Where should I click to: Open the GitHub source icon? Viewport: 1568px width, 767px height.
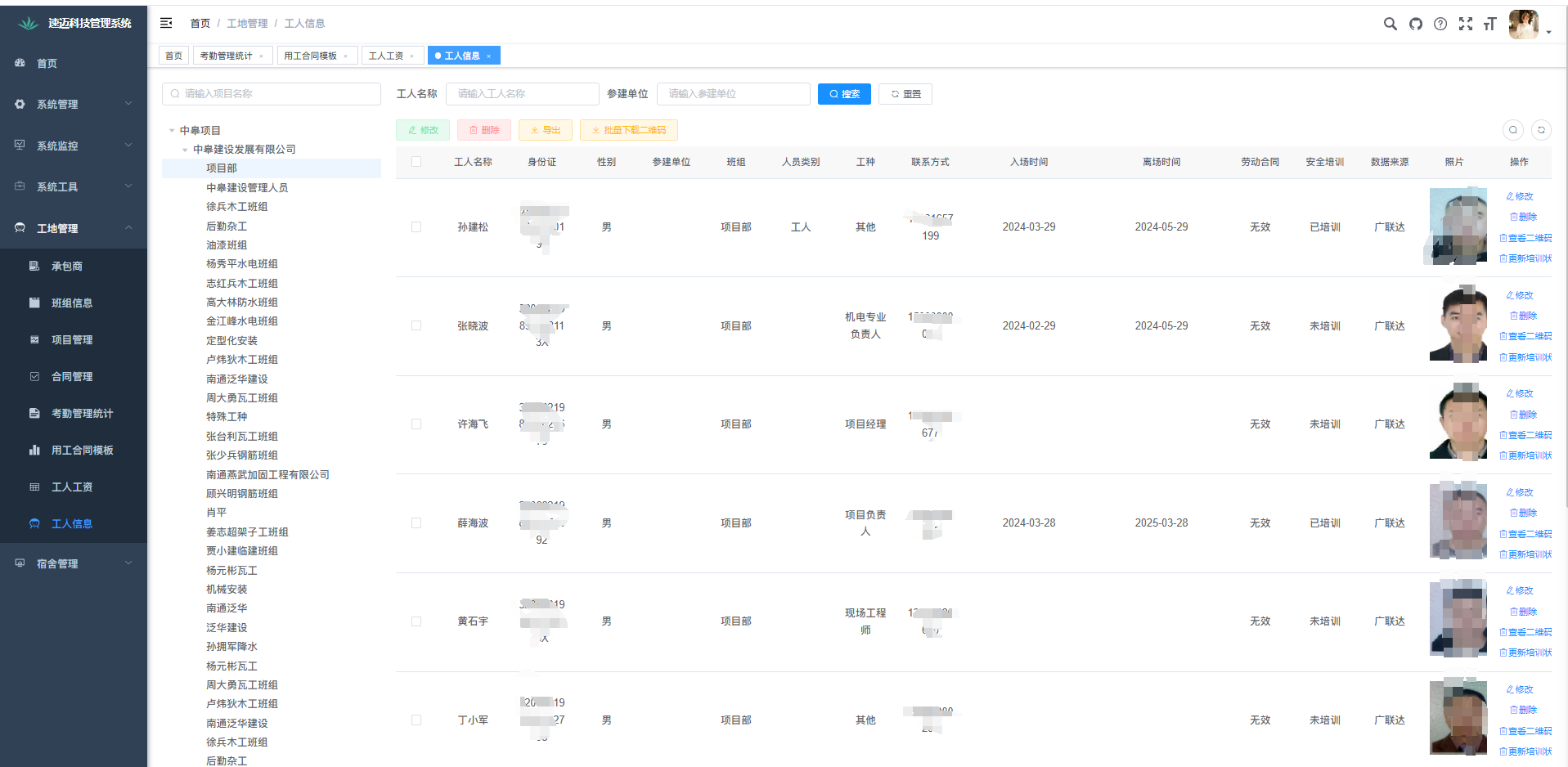coord(1416,24)
